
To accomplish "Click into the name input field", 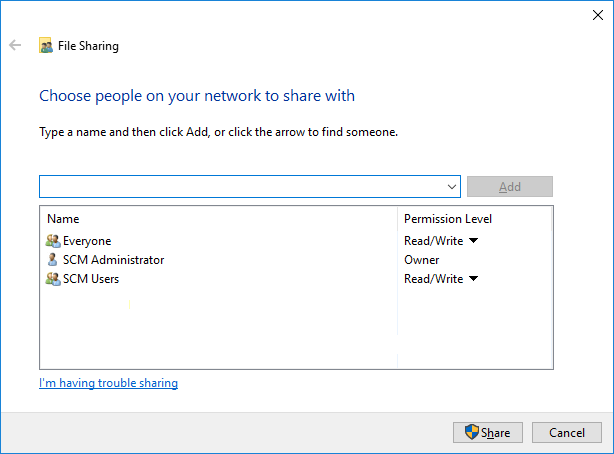I will [240, 187].
